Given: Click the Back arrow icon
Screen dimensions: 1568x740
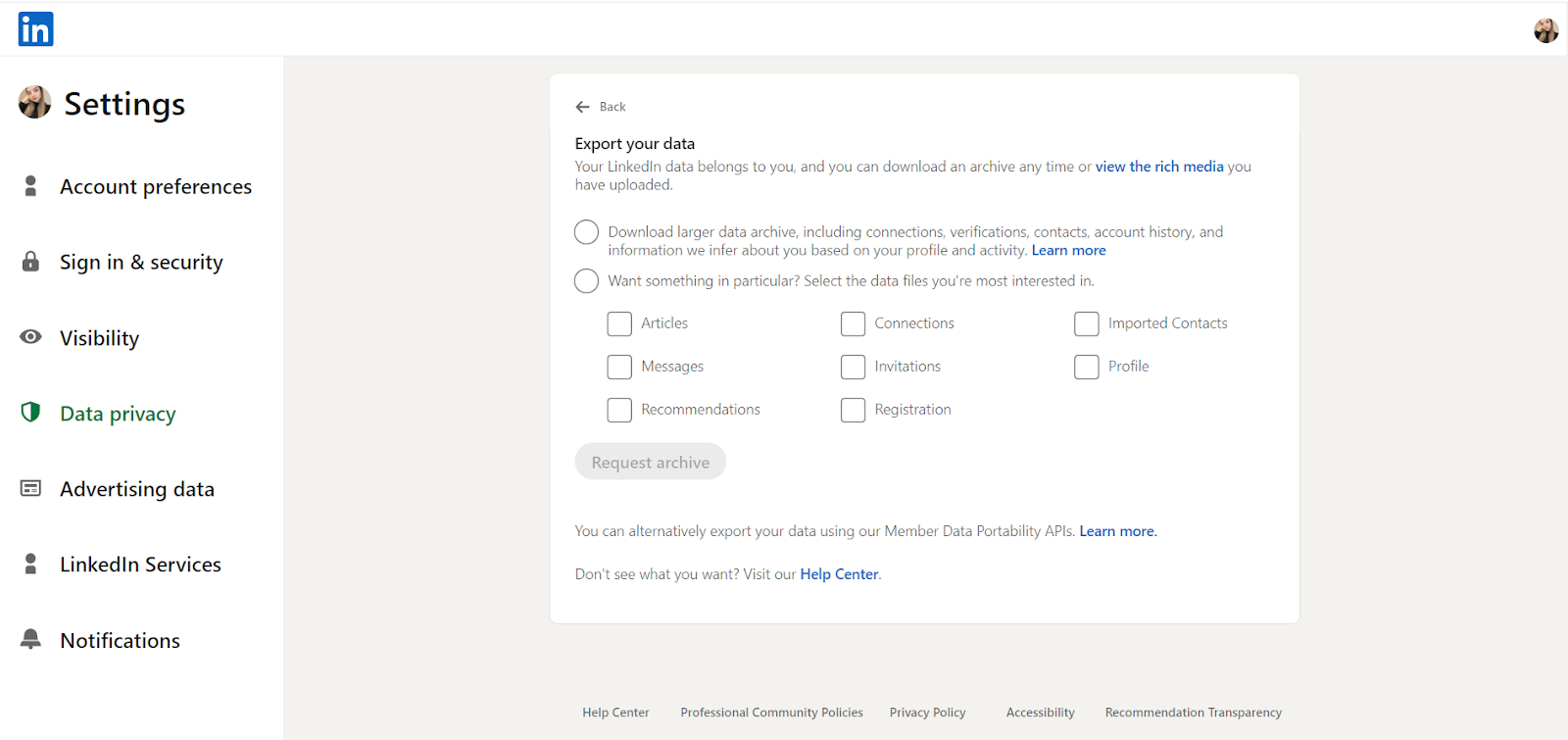Looking at the screenshot, I should 583,107.
